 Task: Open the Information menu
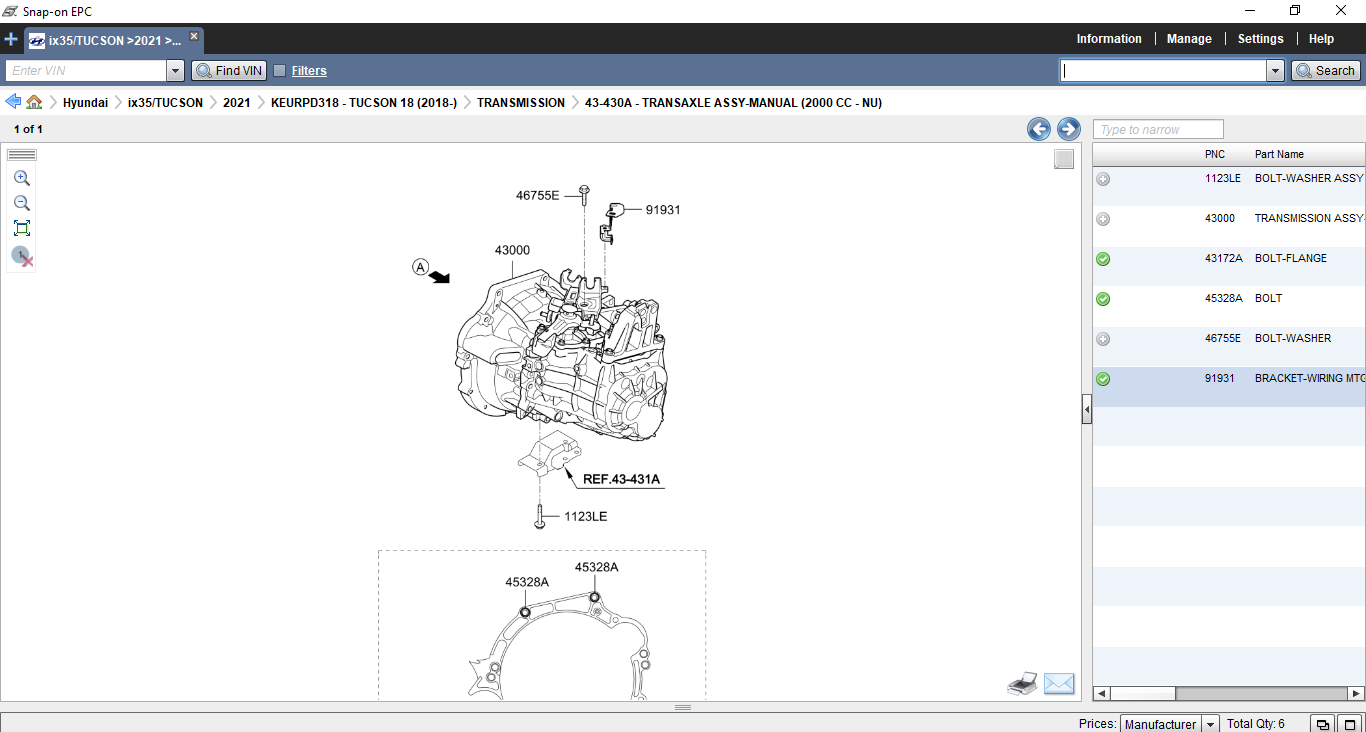[x=1108, y=39]
